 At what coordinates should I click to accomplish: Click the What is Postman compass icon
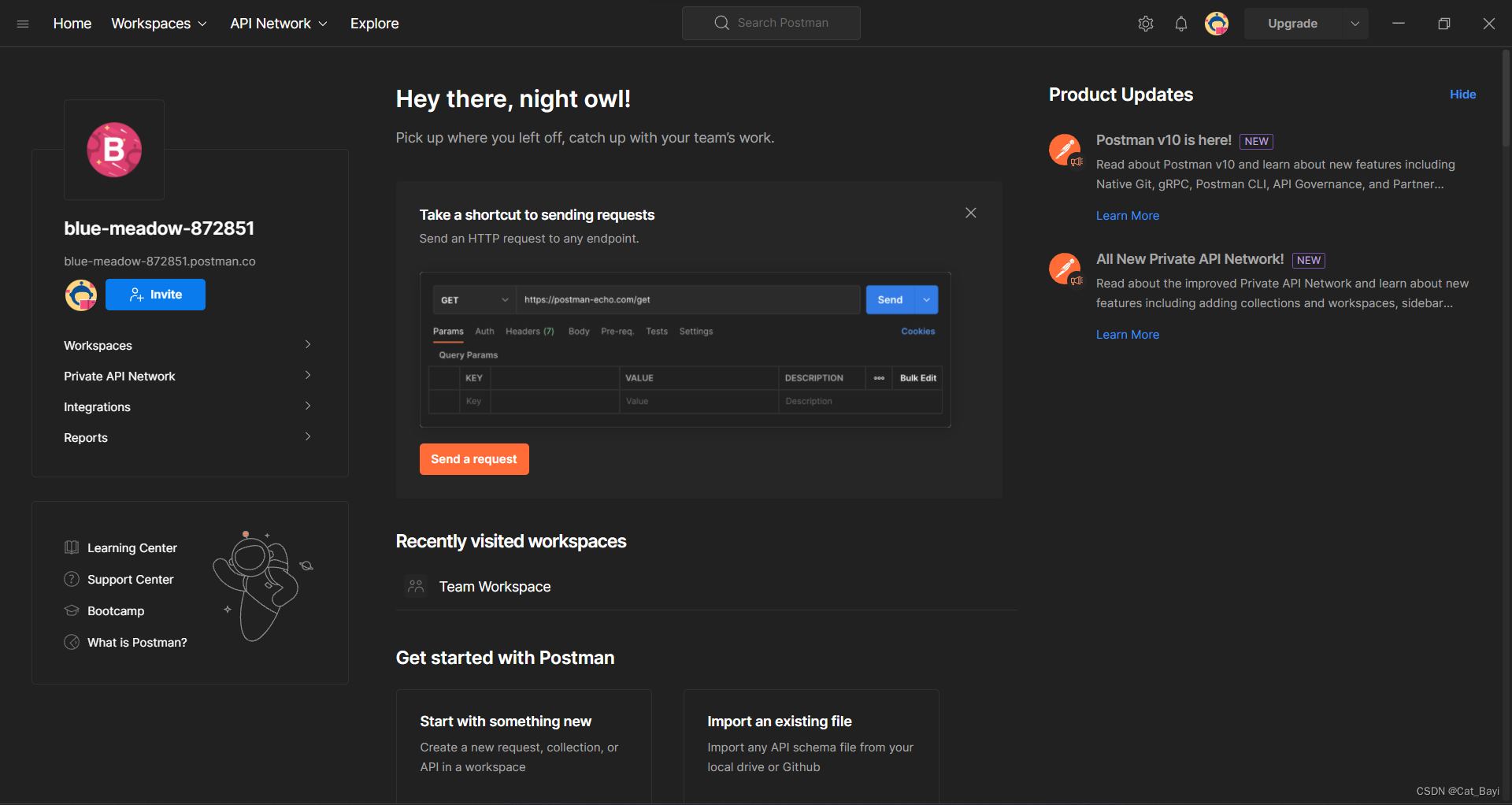click(x=72, y=642)
